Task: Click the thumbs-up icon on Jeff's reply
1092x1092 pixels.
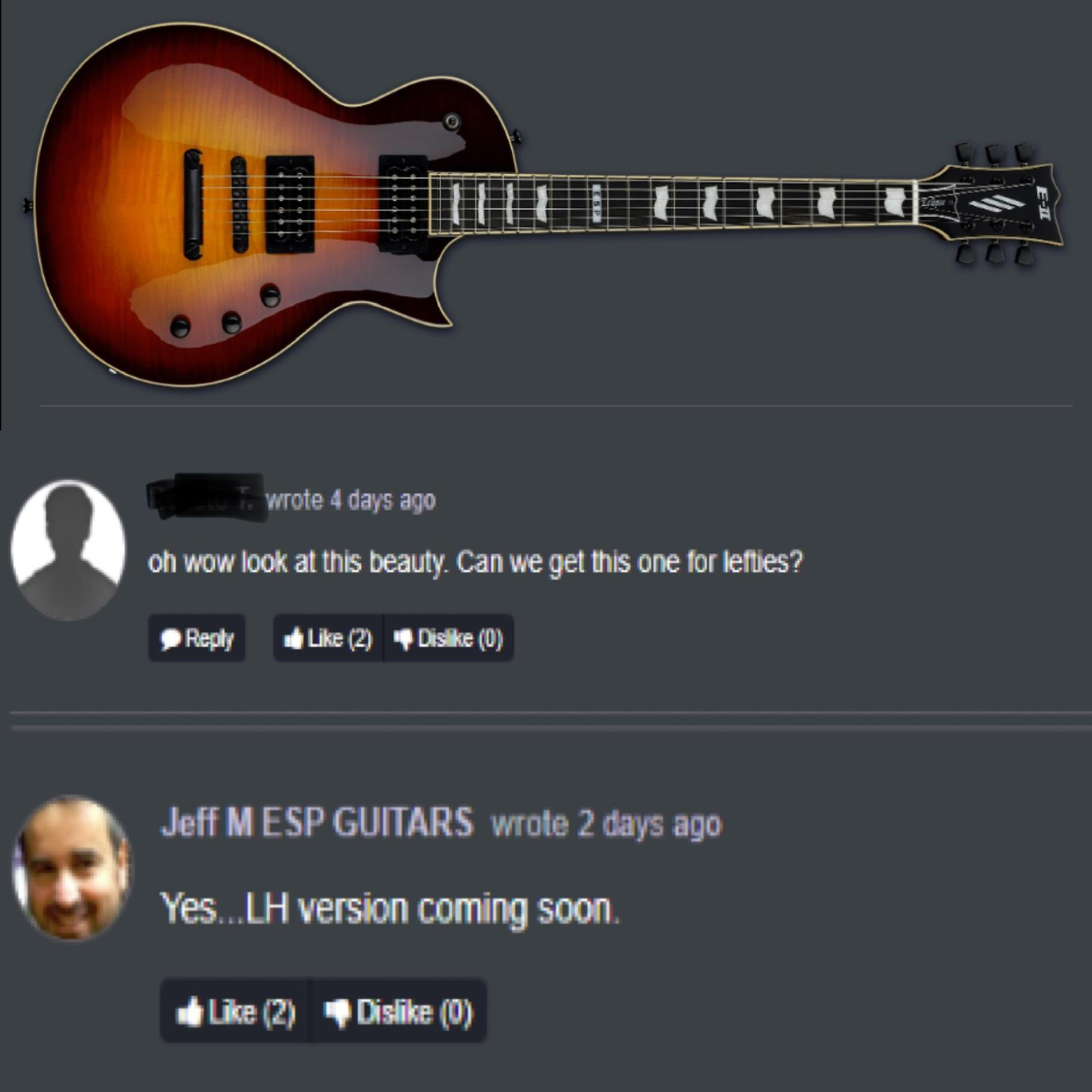Action: pos(189,1012)
